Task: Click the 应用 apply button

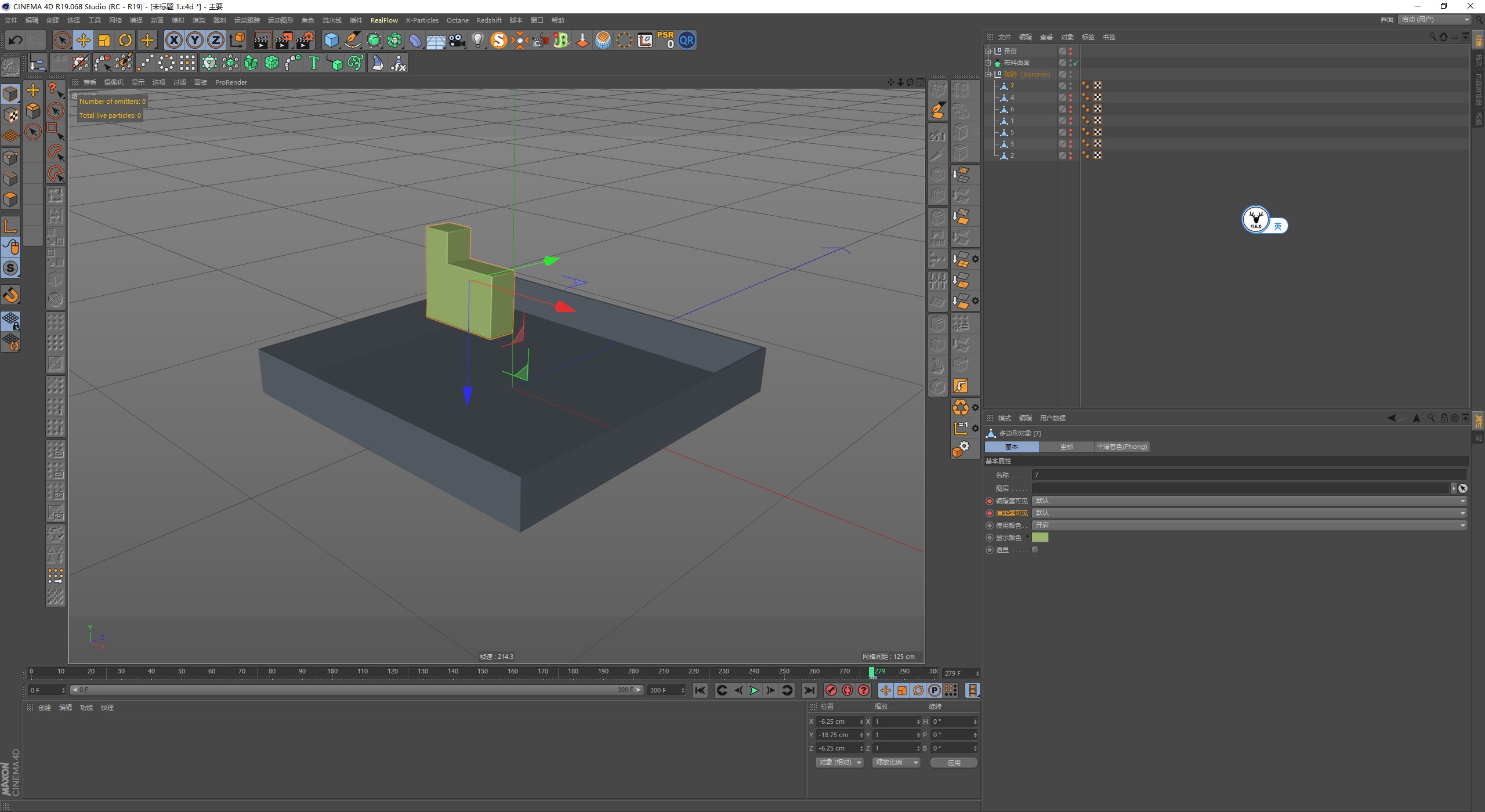Action: [x=954, y=763]
